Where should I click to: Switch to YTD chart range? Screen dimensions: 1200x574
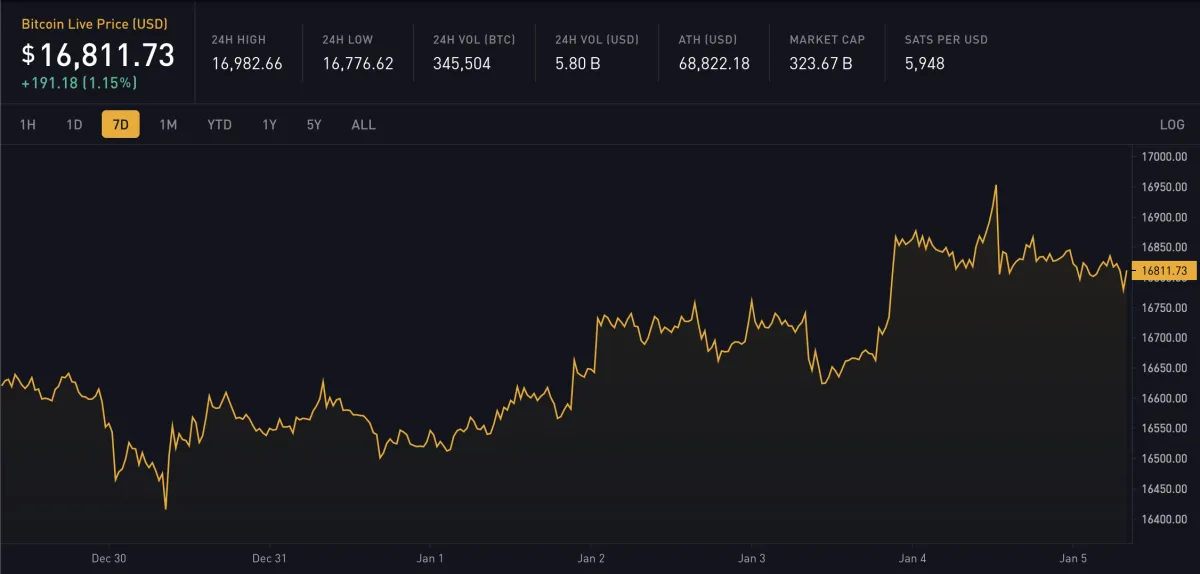tap(219, 125)
